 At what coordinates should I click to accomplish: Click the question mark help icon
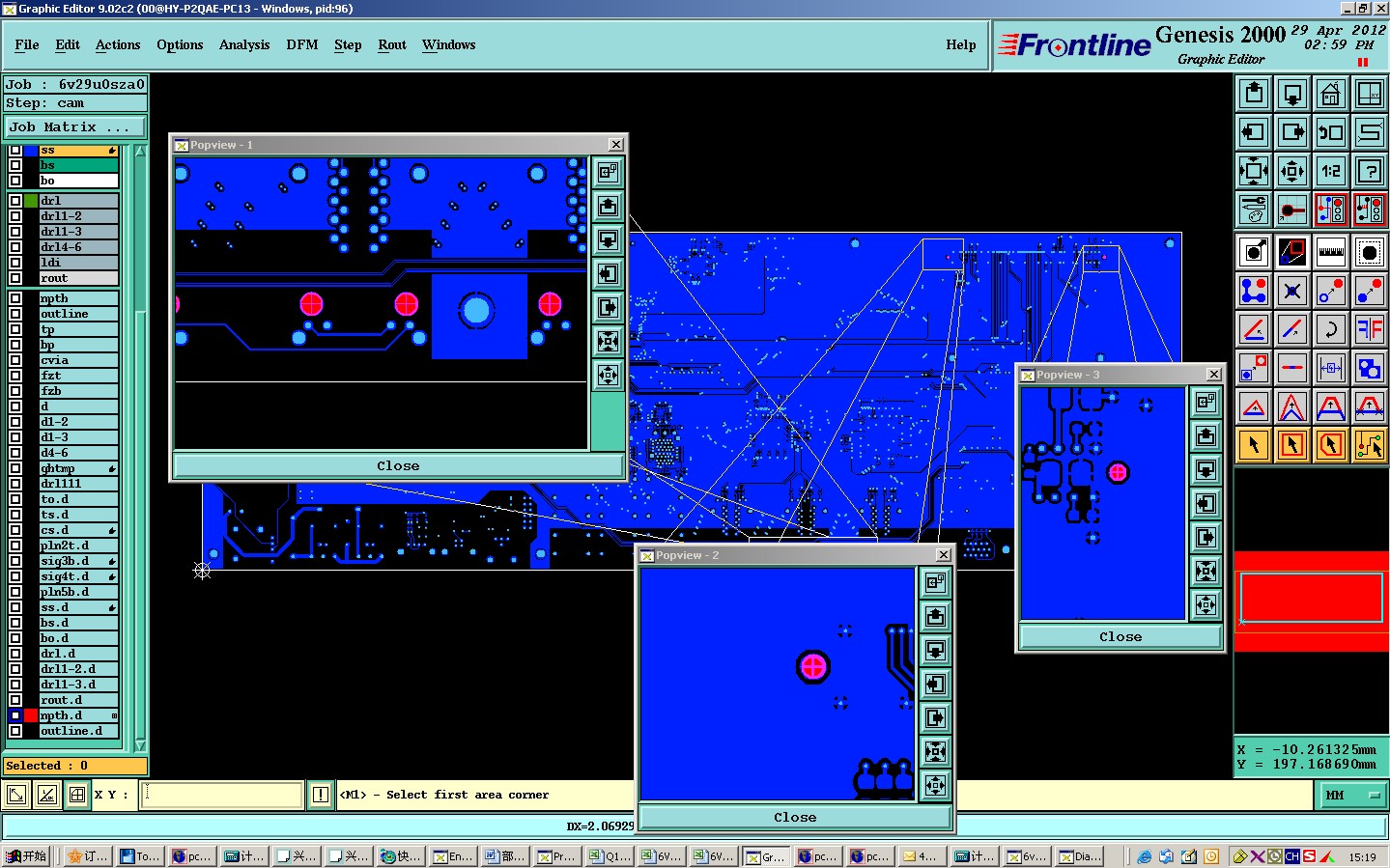click(1370, 171)
